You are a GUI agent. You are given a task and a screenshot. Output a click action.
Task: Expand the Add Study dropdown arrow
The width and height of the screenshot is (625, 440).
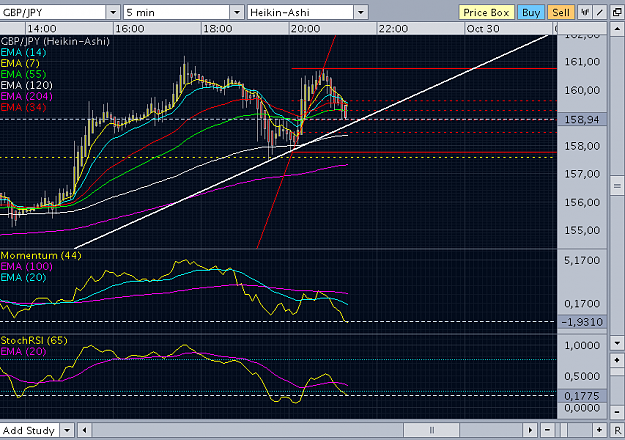67,430
